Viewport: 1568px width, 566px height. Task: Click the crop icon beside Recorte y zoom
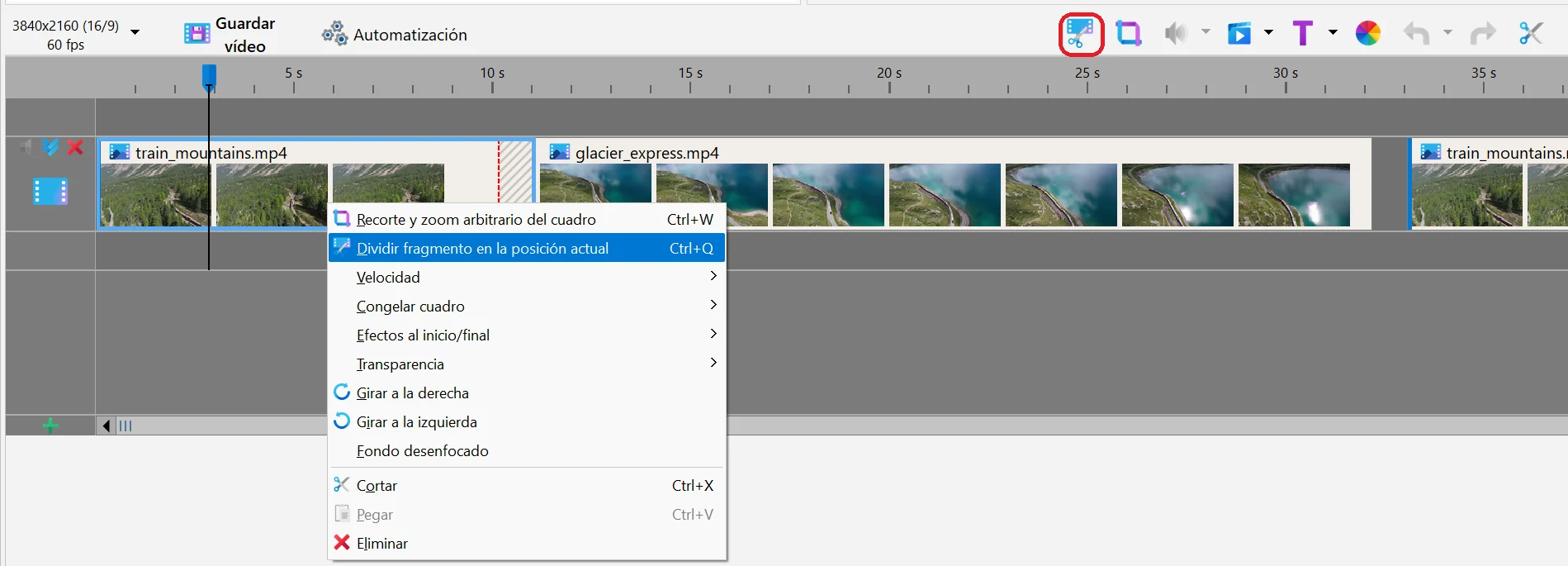(x=342, y=218)
